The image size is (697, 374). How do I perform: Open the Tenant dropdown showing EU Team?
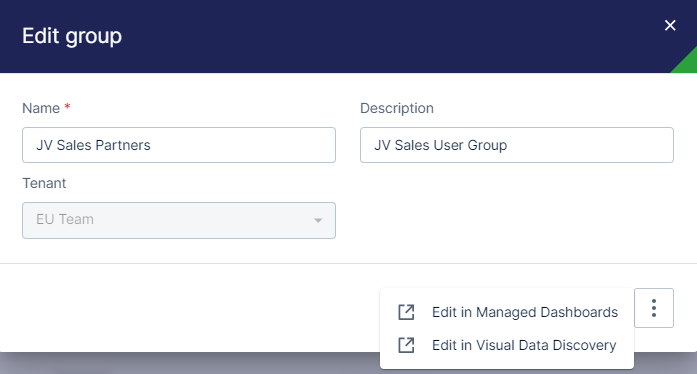pos(179,221)
